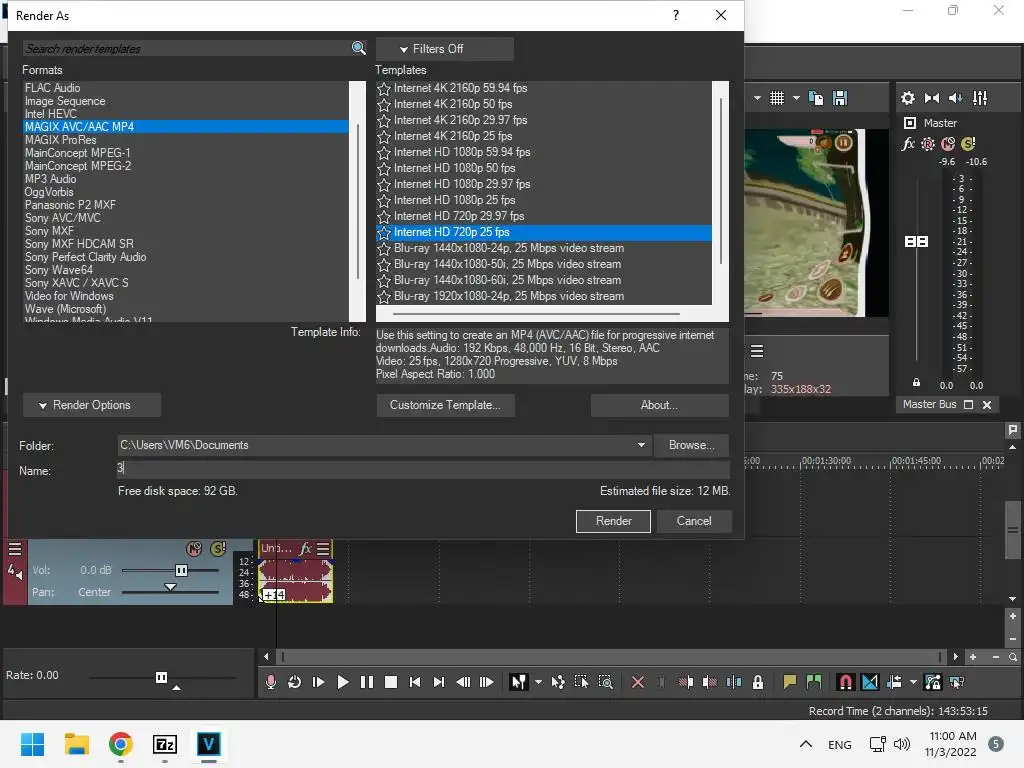This screenshot has width=1024, height=768.
Task: Open Master Bus audio properties gear icon
Action: point(908,98)
